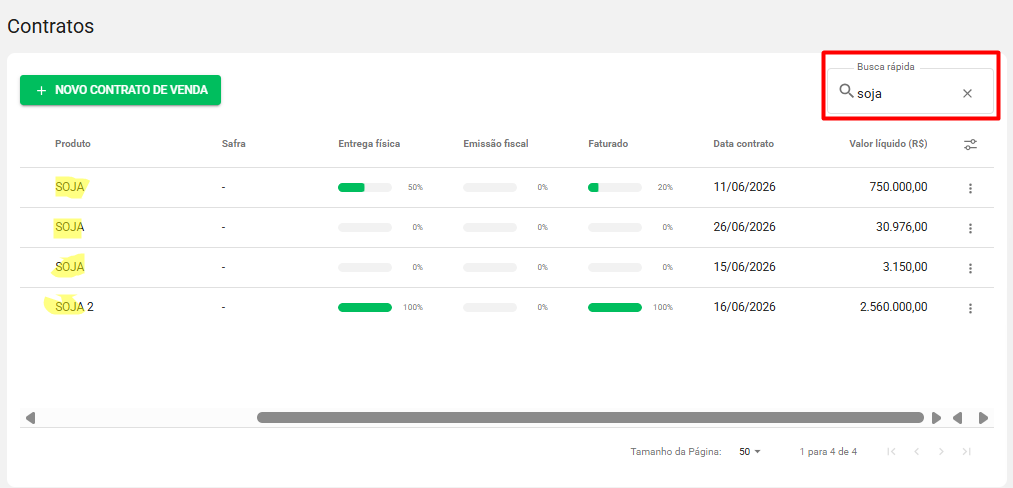Screen dimensions: 1013x488
Task: Sort by Data contrato column header
Action: pos(743,143)
